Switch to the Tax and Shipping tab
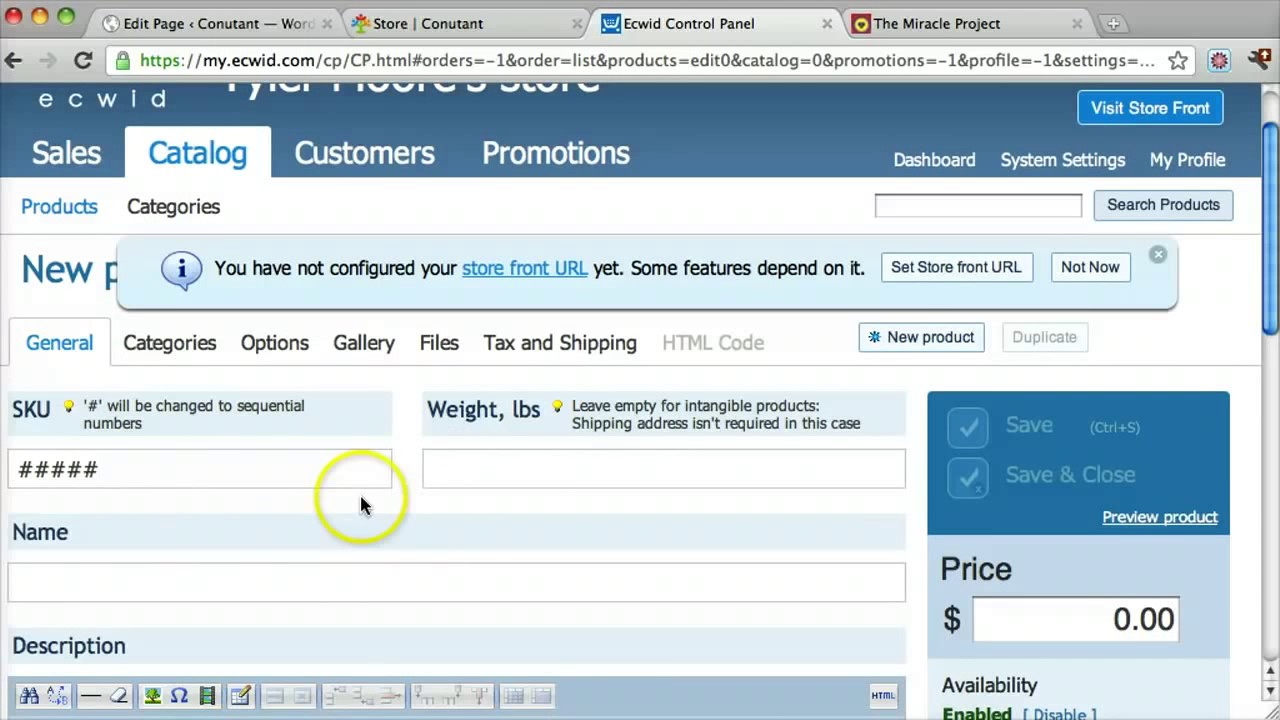This screenshot has width=1280, height=720. (x=560, y=343)
